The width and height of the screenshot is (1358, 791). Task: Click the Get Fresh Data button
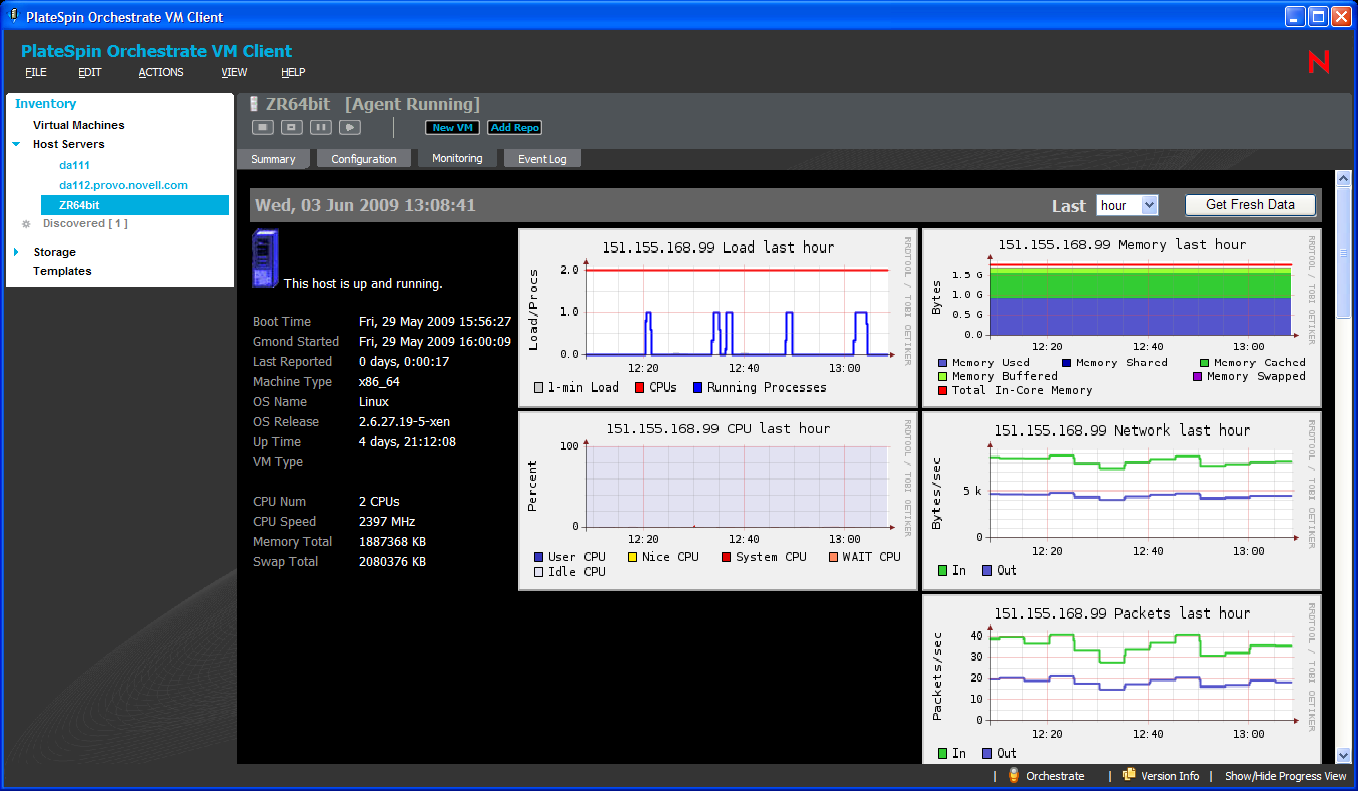(x=1250, y=205)
